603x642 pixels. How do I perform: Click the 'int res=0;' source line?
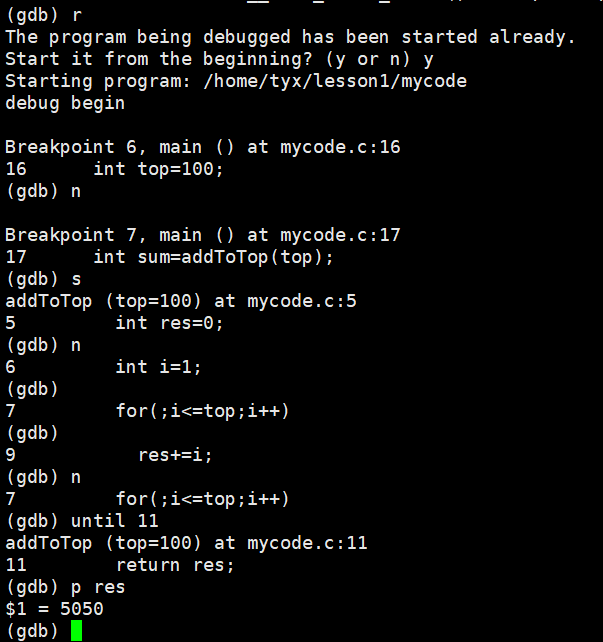tap(169, 323)
